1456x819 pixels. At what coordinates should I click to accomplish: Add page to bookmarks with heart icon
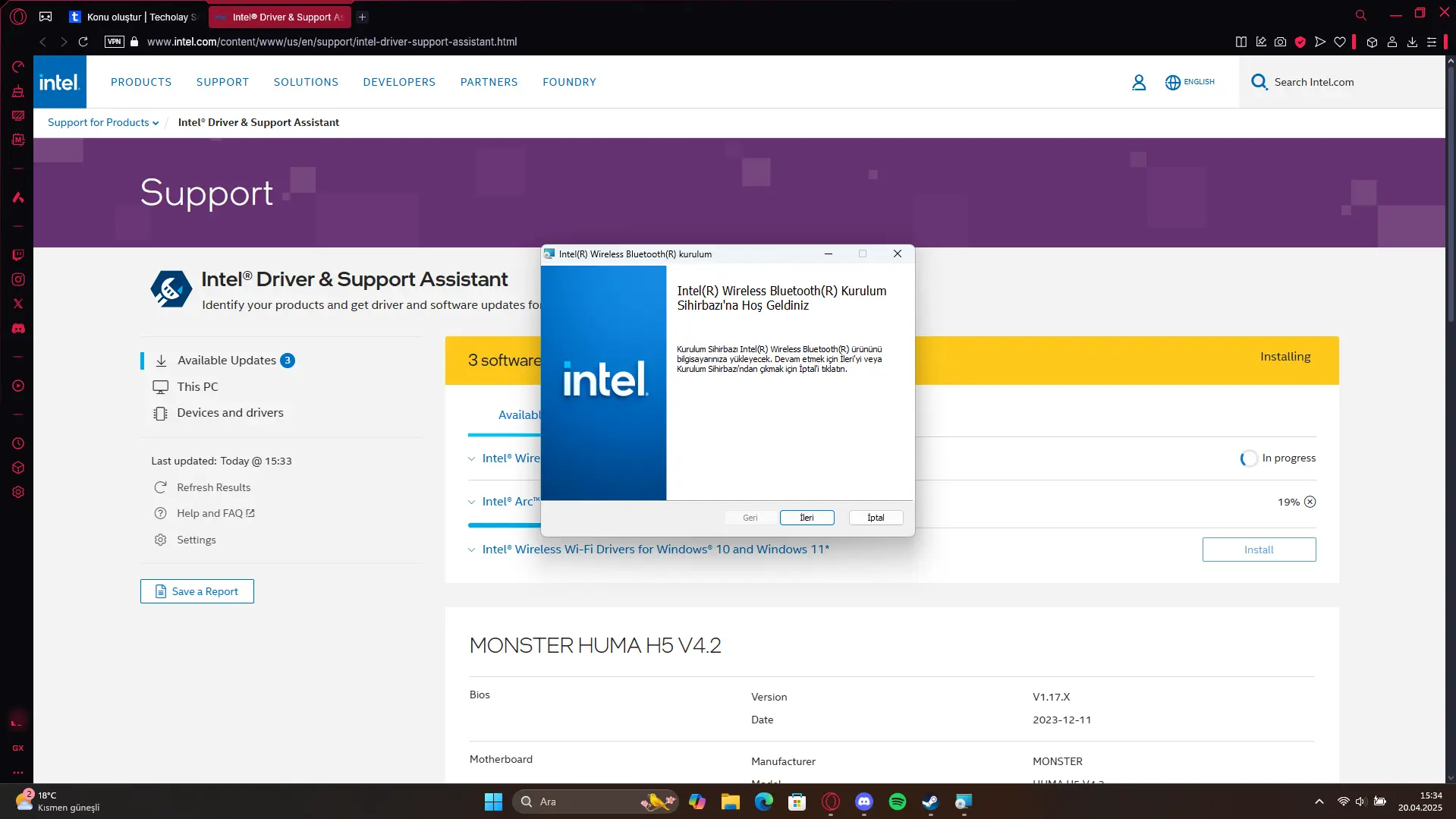coord(1340,42)
